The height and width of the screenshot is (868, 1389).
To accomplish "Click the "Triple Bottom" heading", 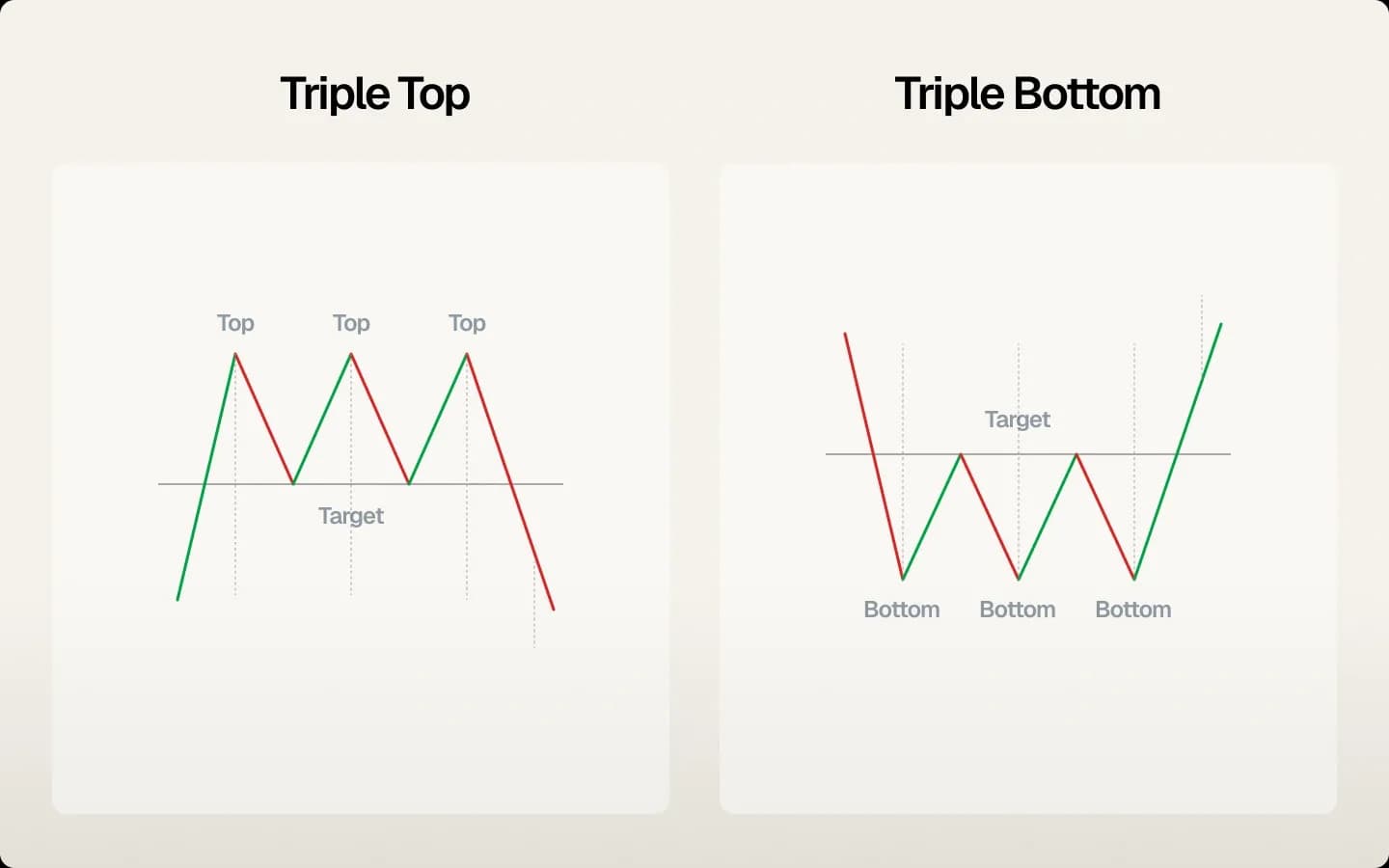I will click(1027, 95).
